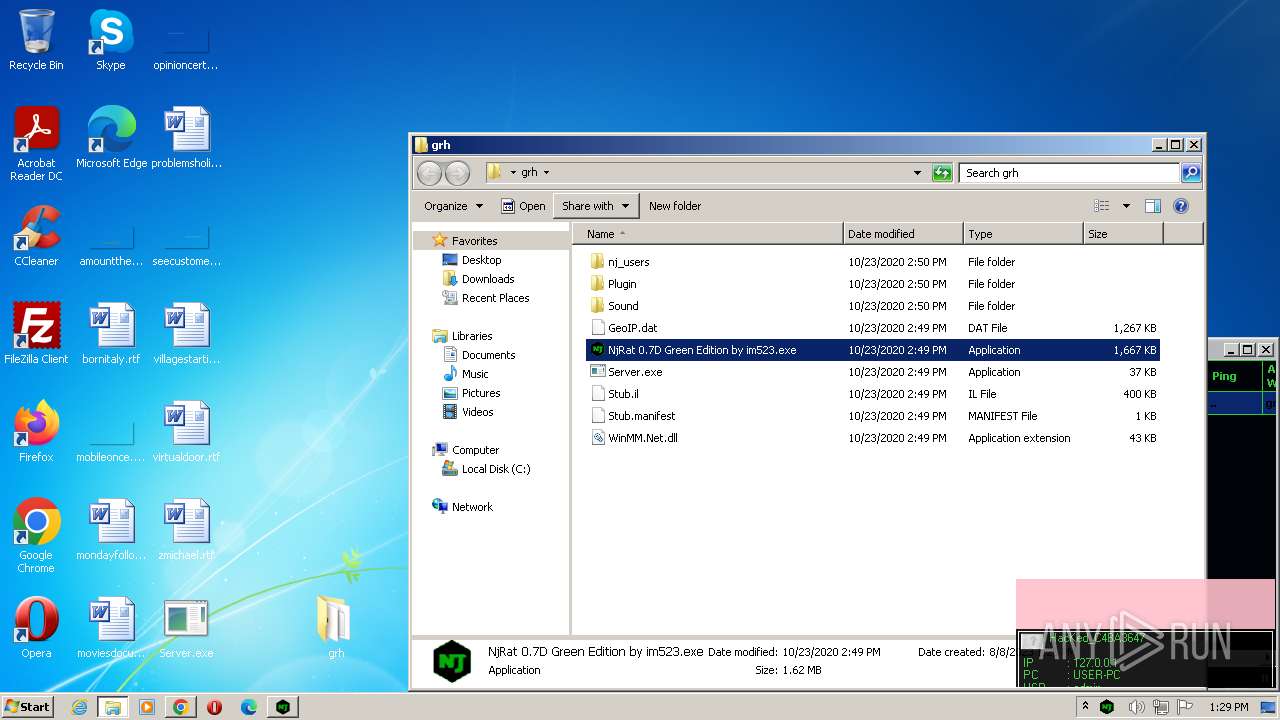Select Server.exe in the file list
The image size is (1280, 720).
coord(872,372)
